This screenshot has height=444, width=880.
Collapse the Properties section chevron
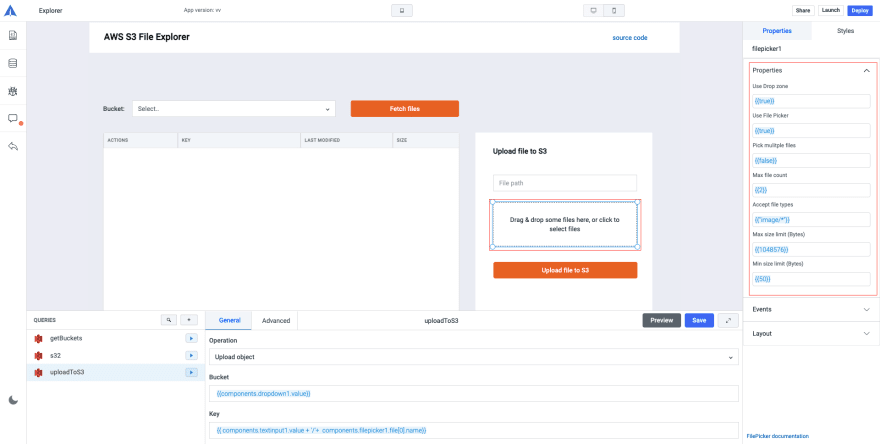pyautogui.click(x=867, y=71)
